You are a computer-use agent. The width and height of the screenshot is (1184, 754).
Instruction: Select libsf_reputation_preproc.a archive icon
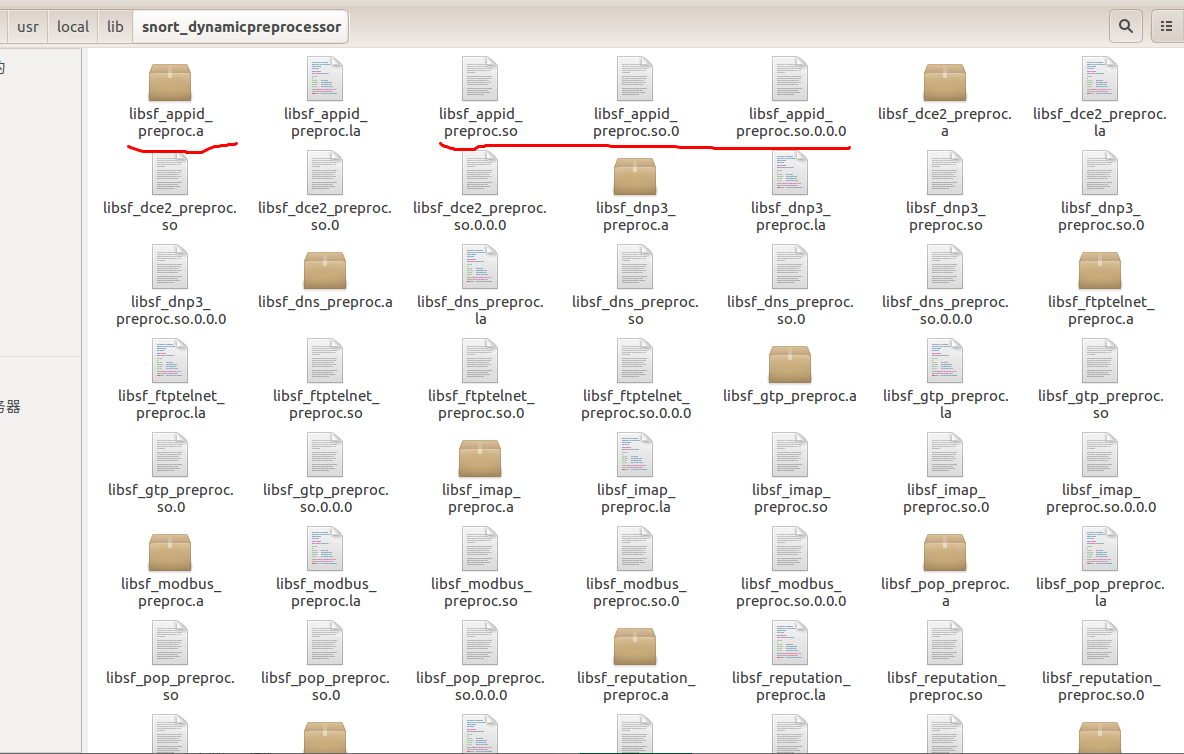point(635,646)
